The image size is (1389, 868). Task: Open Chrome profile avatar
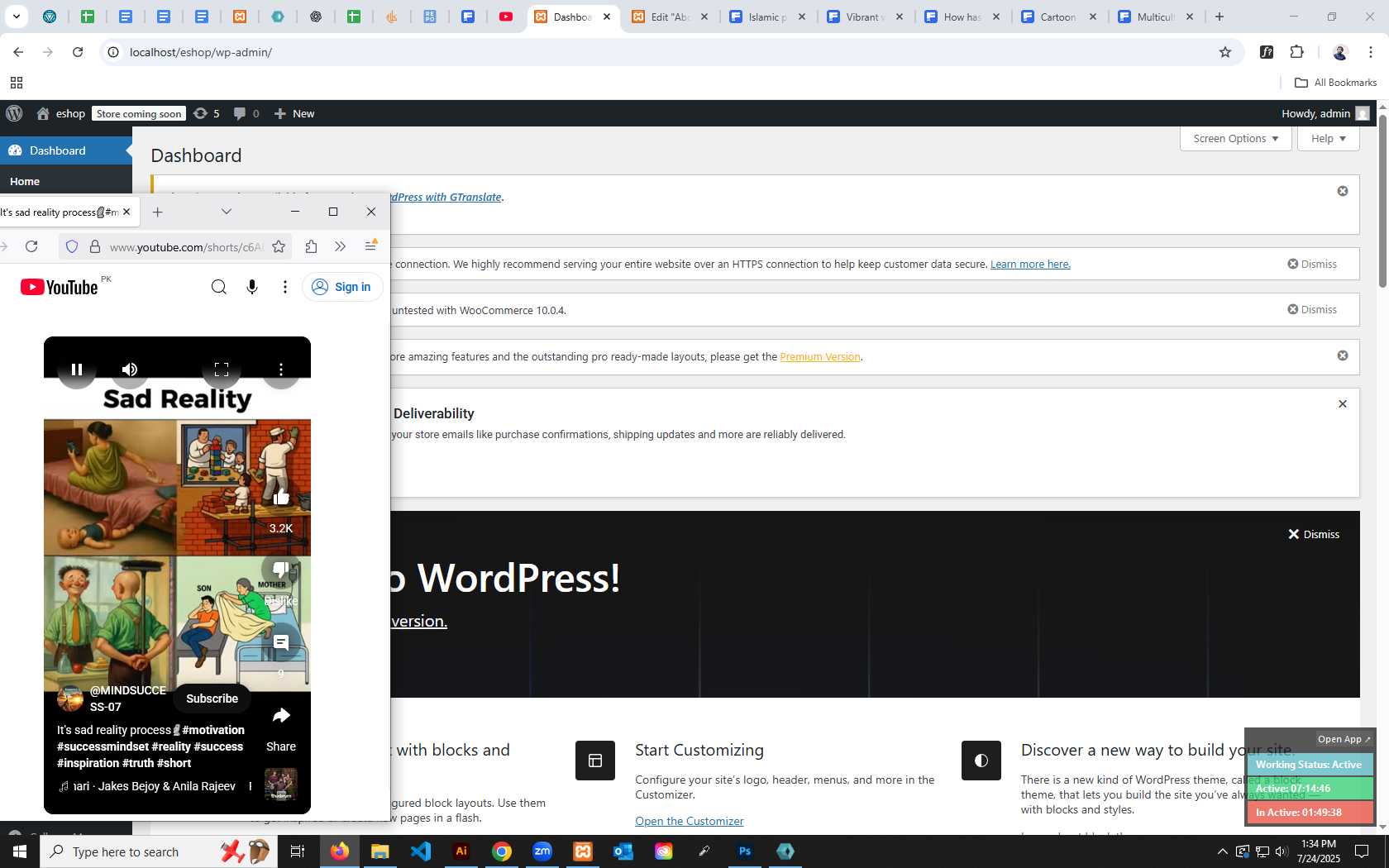coord(1340,52)
